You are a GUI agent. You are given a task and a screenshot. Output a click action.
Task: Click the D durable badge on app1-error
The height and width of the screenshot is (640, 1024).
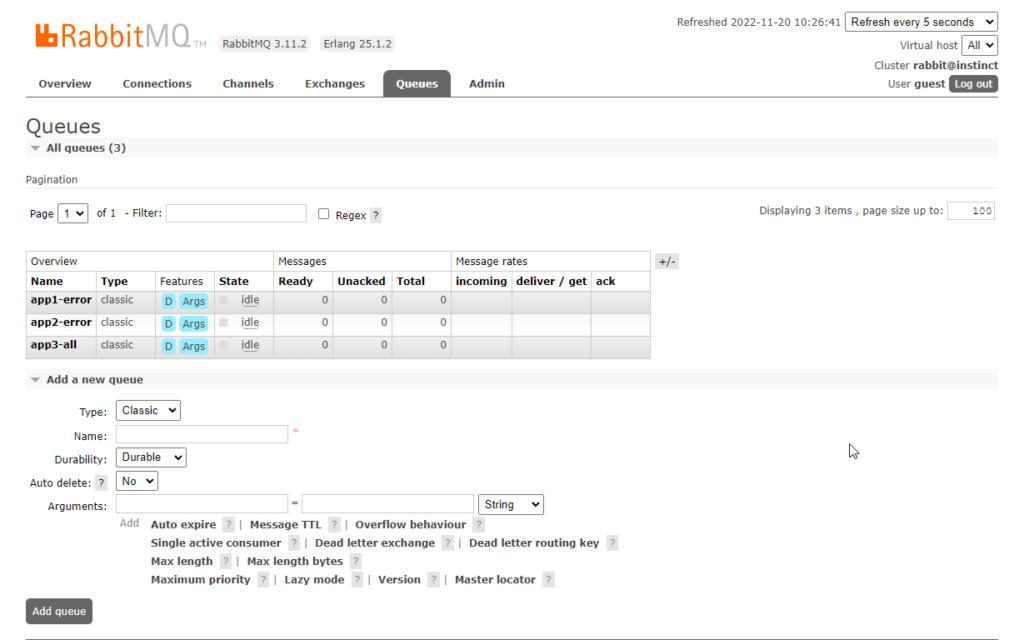pos(167,300)
